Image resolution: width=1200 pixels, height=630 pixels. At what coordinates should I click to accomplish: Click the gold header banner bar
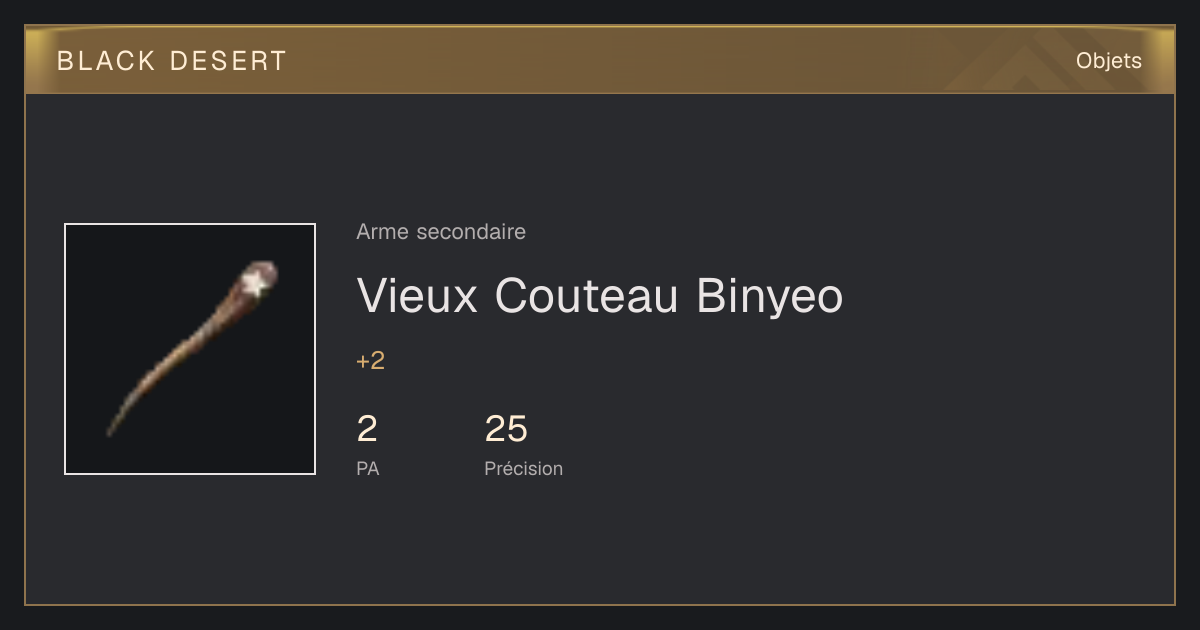[600, 60]
